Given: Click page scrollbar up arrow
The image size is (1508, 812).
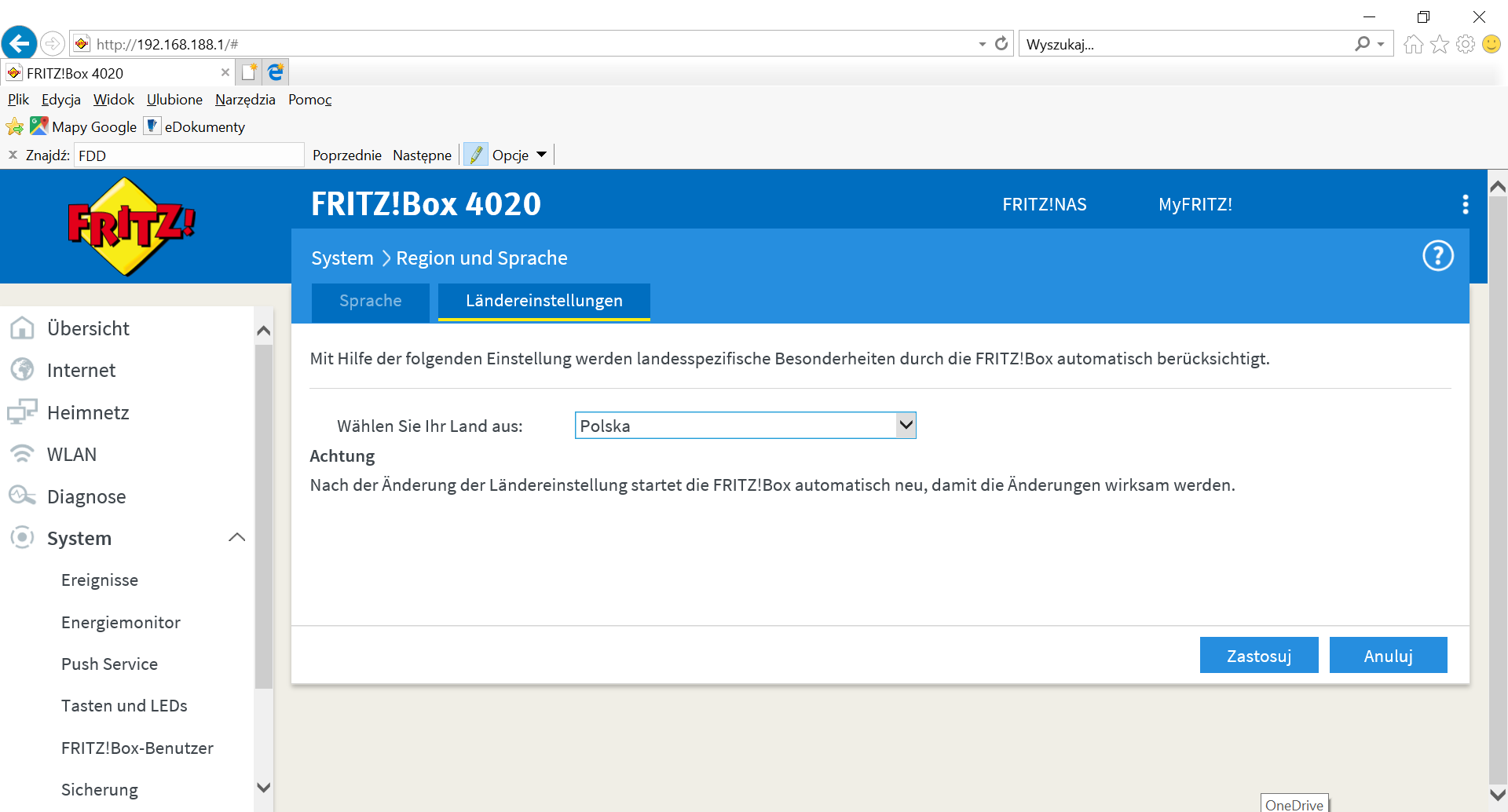Looking at the screenshot, I should pos(1498,187).
